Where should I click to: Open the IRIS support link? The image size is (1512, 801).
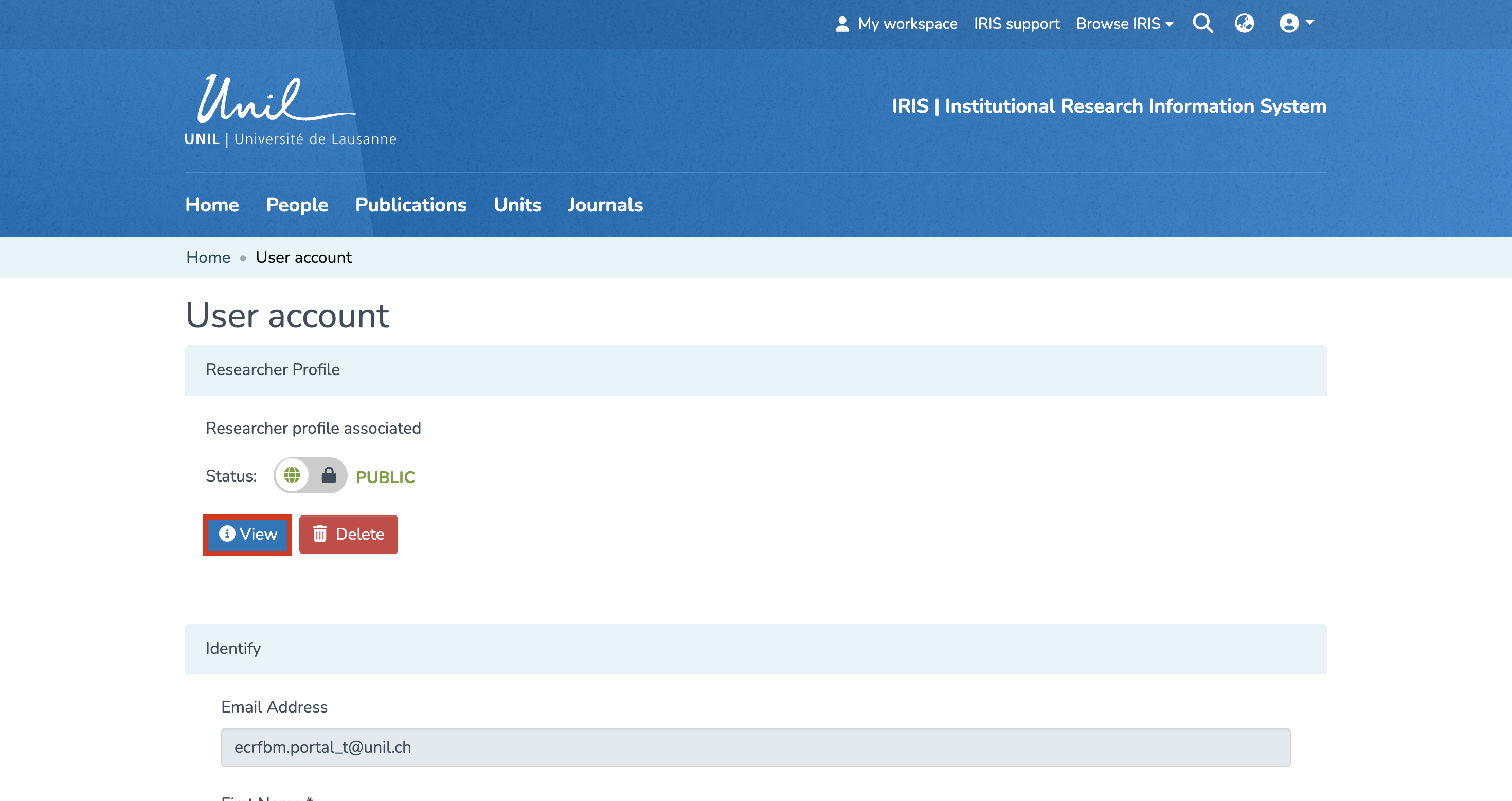click(x=1016, y=24)
